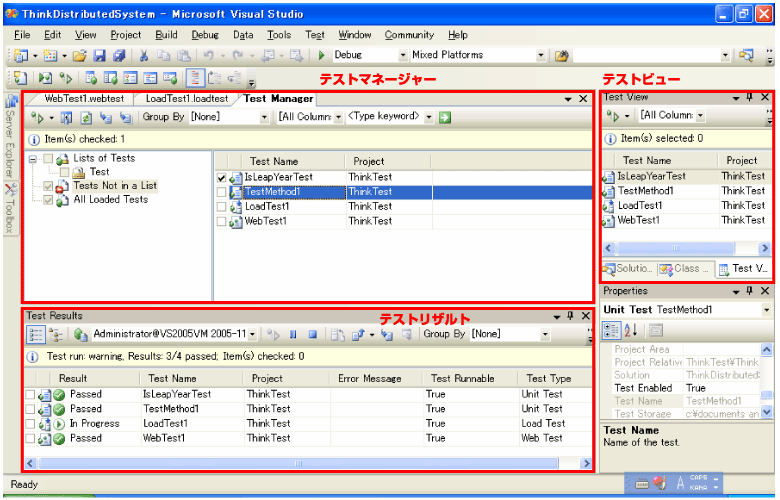This screenshot has height=500, width=780.
Task: Uncheck the IsLeapYearTest checkbox in Test Manager
Action: pyautogui.click(x=222, y=178)
